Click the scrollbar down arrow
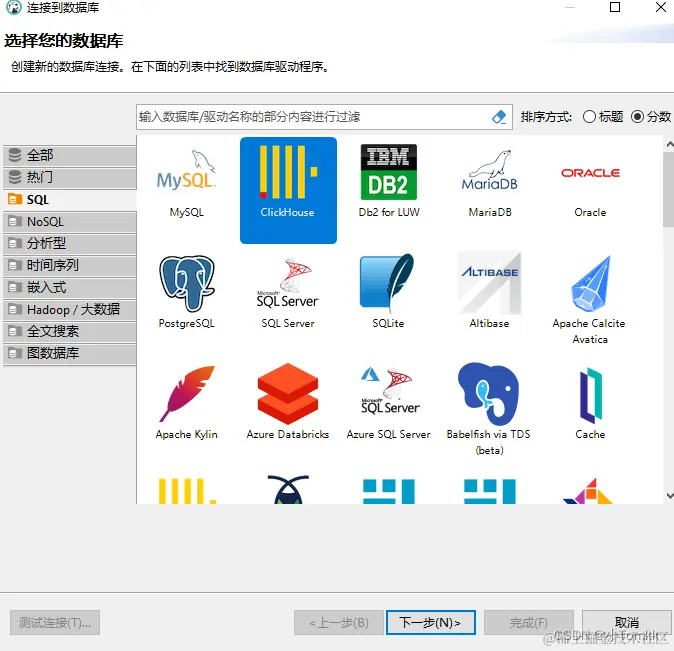 tap(669, 496)
